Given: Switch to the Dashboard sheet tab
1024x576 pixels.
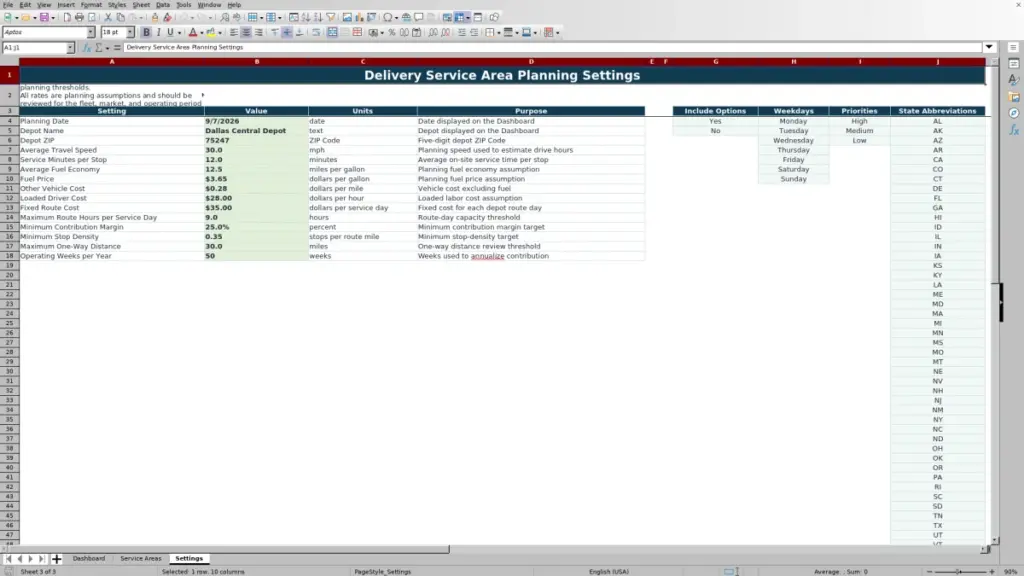Looking at the screenshot, I should point(89,558).
